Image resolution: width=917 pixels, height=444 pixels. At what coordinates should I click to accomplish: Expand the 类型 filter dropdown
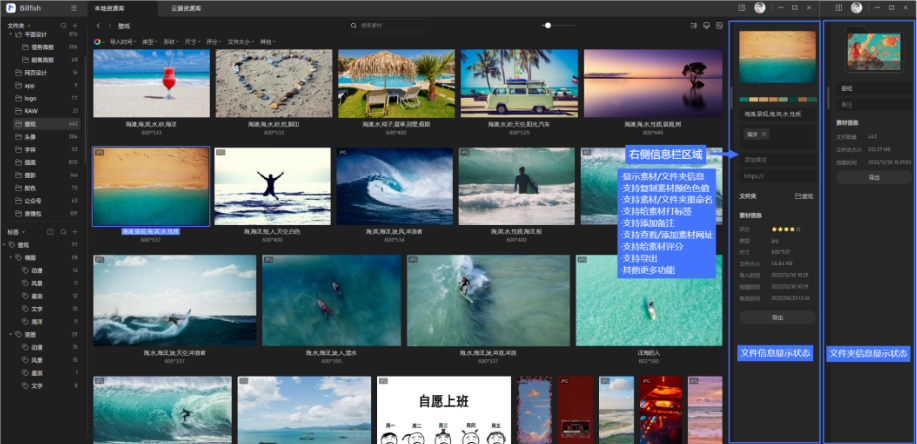[x=149, y=42]
